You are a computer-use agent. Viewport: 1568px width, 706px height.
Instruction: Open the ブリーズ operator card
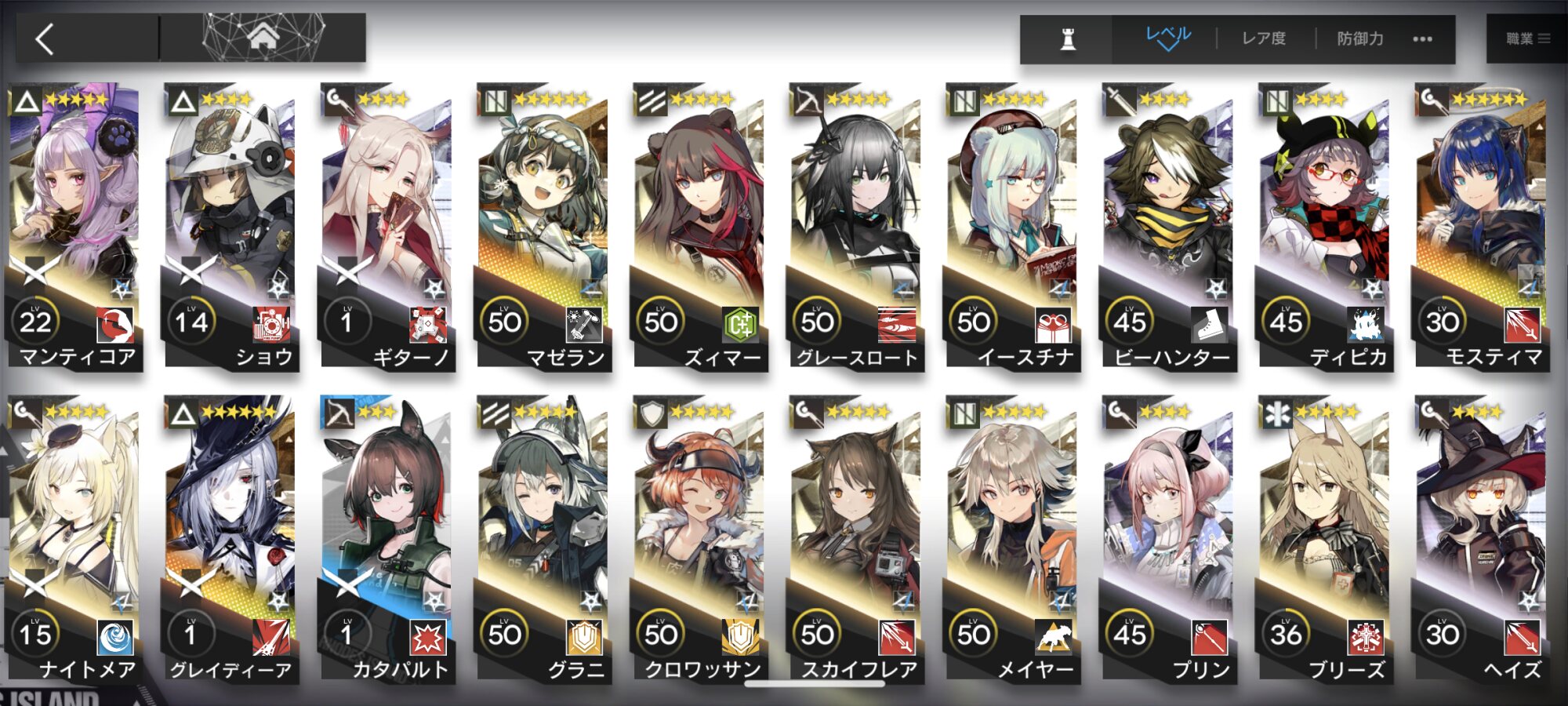1325,540
